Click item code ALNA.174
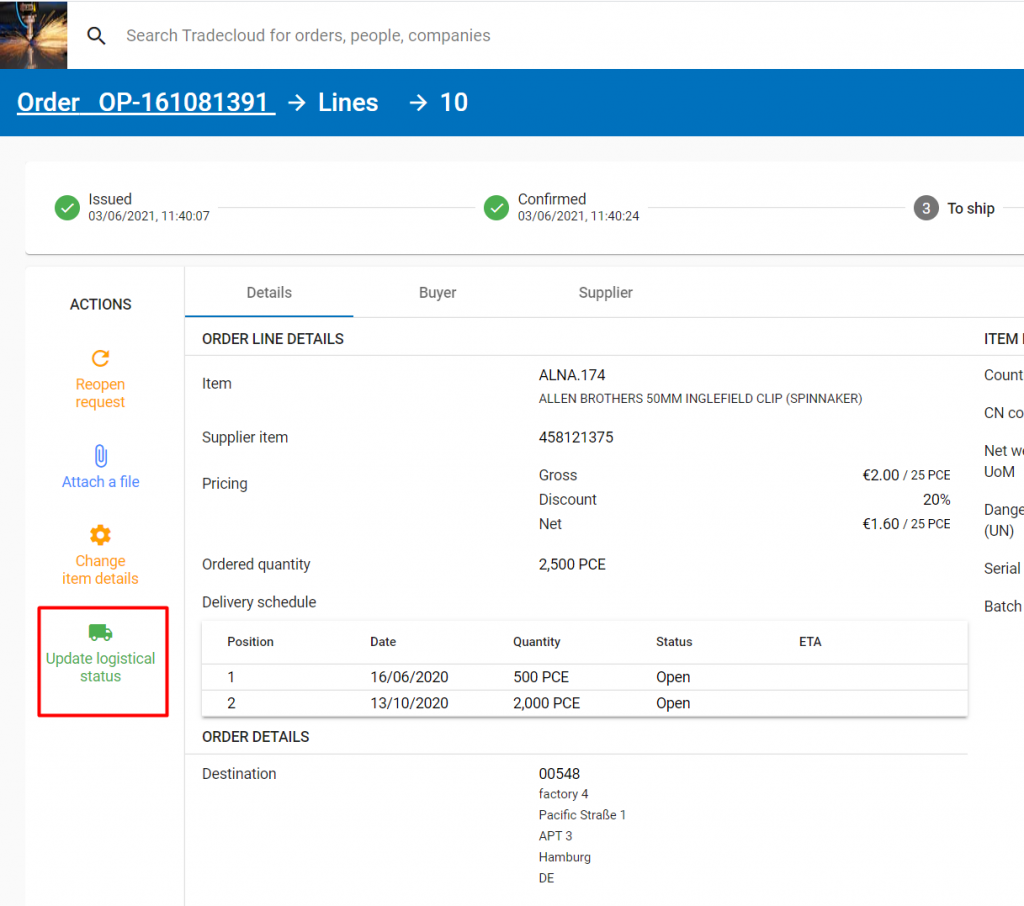The height and width of the screenshot is (906, 1024). tap(572, 376)
